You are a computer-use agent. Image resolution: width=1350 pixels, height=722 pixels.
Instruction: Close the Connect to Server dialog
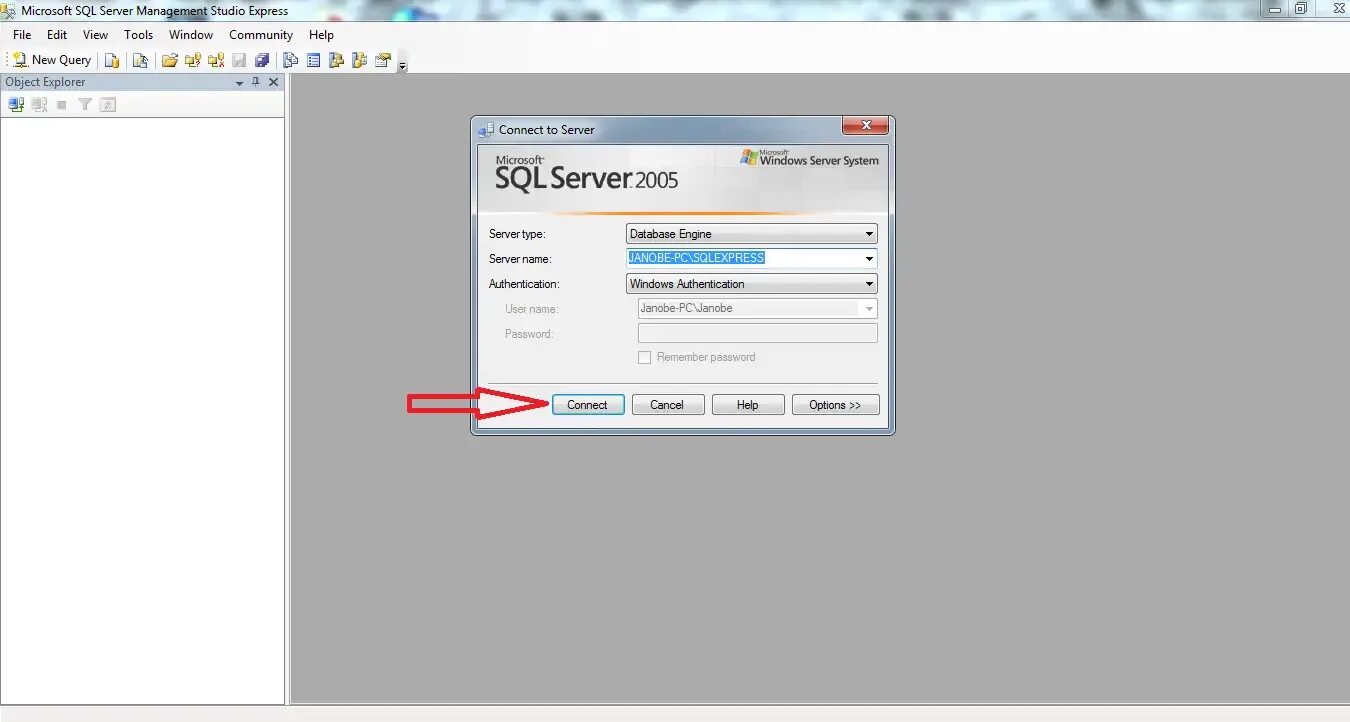coord(865,126)
